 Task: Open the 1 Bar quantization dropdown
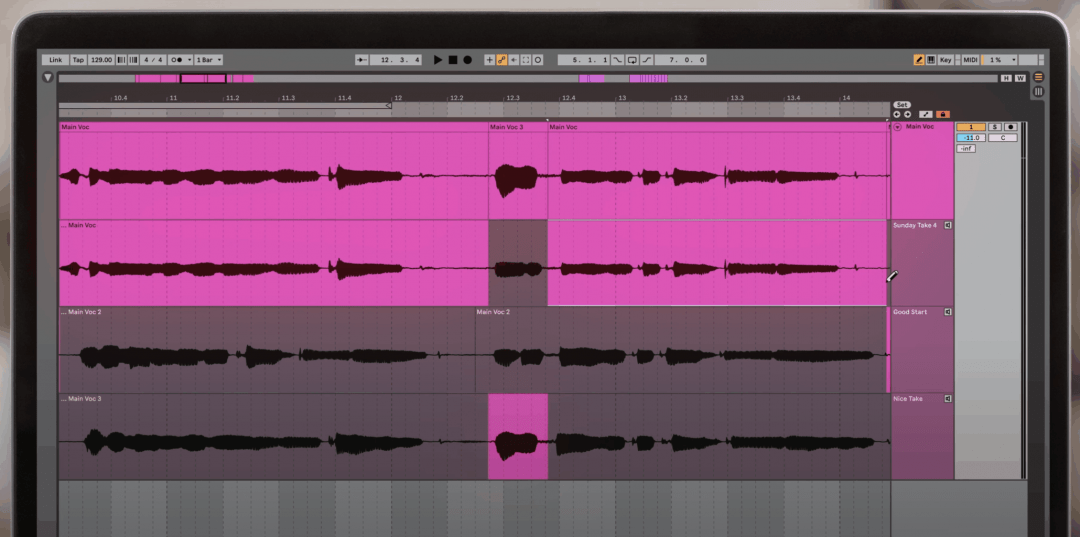209,60
